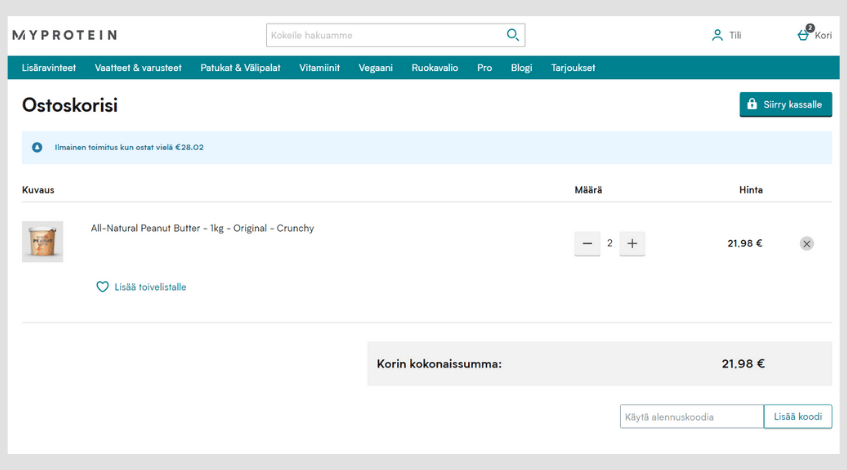Decrease quantity with minus button

pos(587,244)
